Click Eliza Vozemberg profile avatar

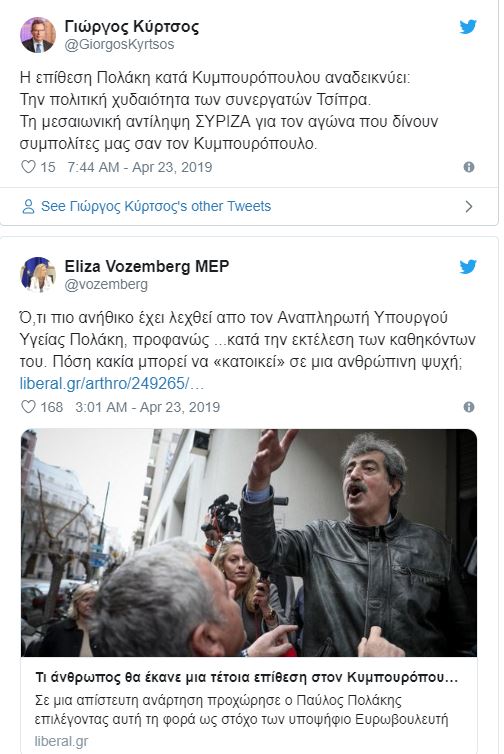[38, 275]
